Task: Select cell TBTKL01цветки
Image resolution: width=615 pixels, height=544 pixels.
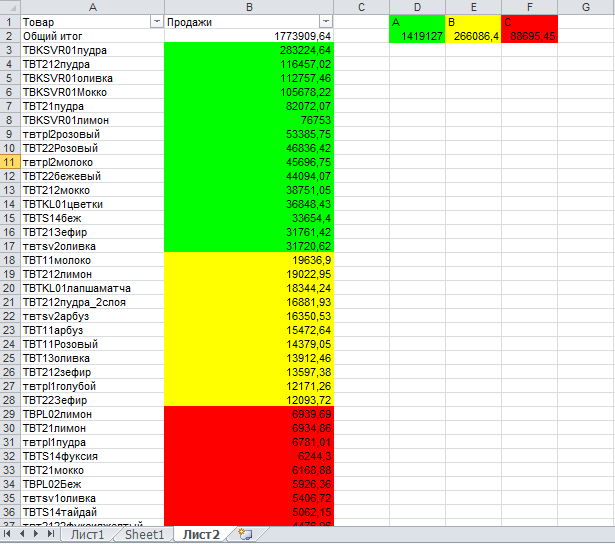Action: [x=92, y=204]
